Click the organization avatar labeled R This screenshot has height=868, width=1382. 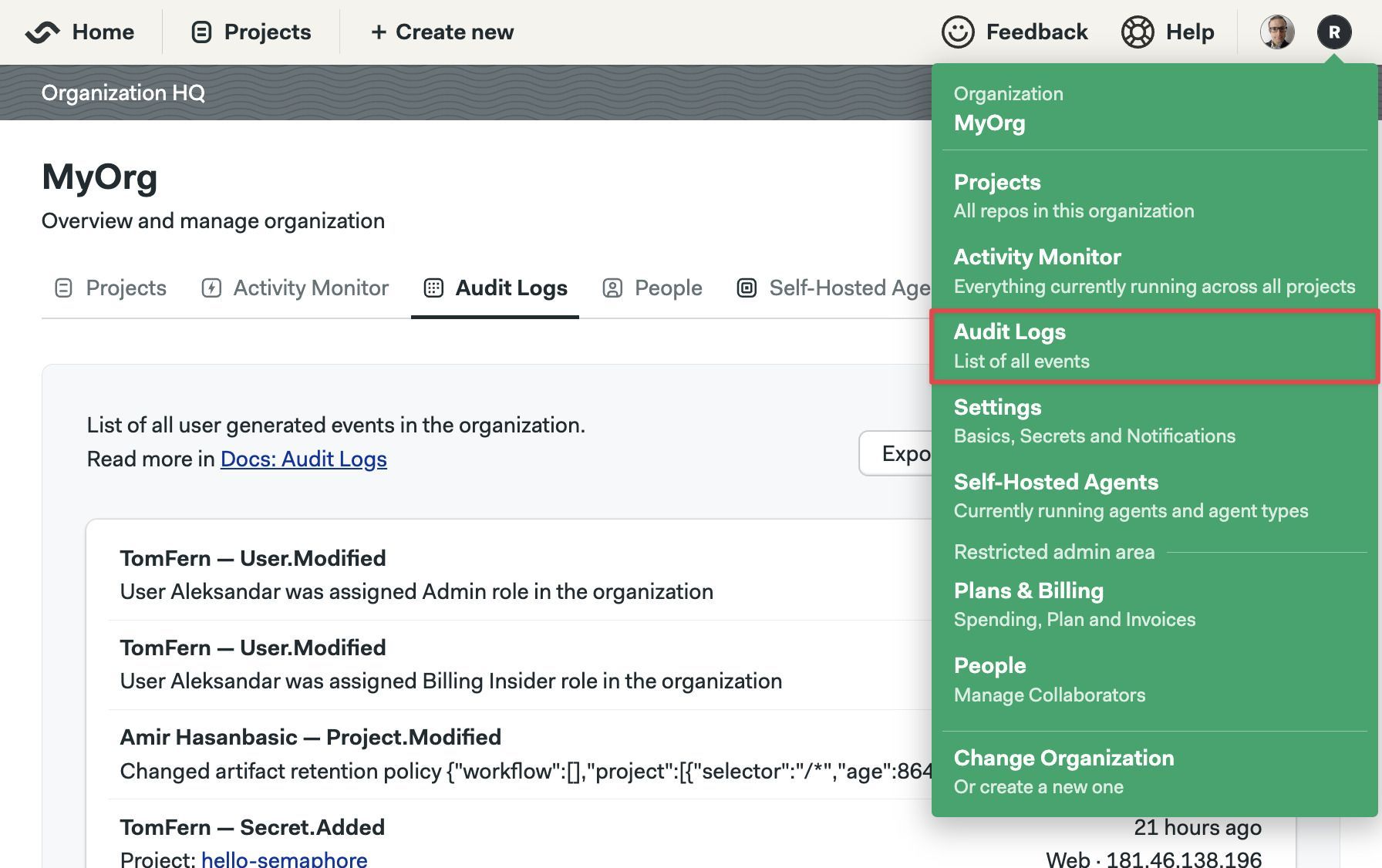coord(1334,32)
